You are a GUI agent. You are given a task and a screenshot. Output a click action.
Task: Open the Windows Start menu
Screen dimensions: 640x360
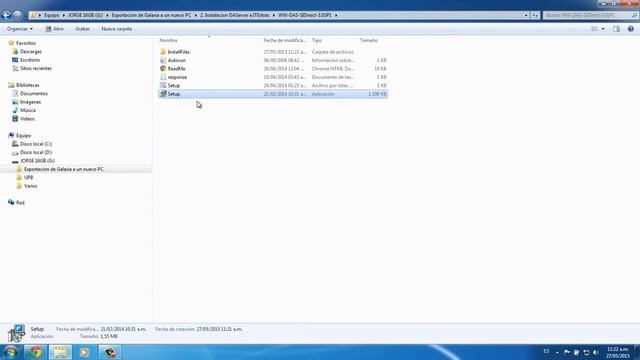10,352
